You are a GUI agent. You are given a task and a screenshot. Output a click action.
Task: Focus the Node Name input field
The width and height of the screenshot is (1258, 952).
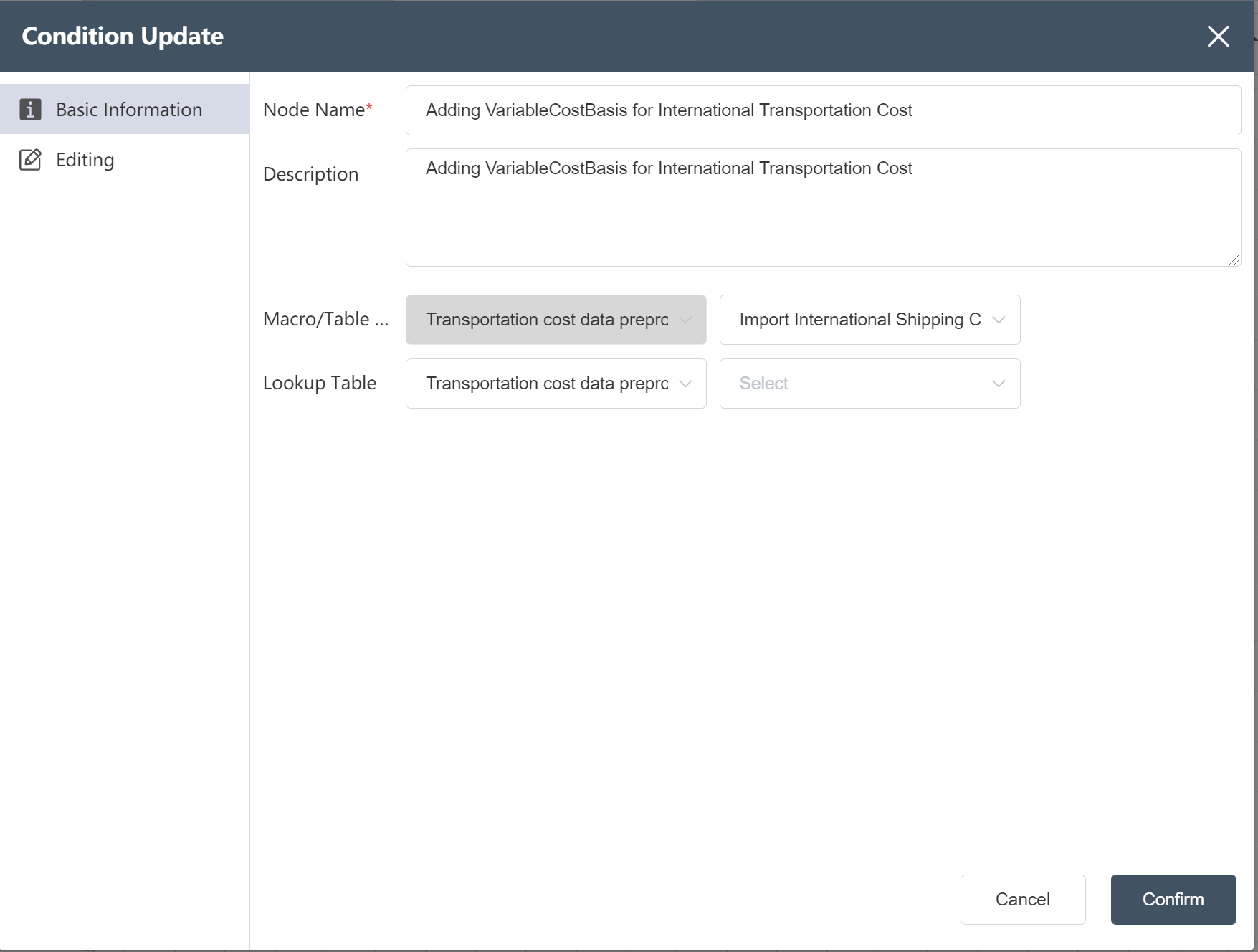tap(823, 110)
